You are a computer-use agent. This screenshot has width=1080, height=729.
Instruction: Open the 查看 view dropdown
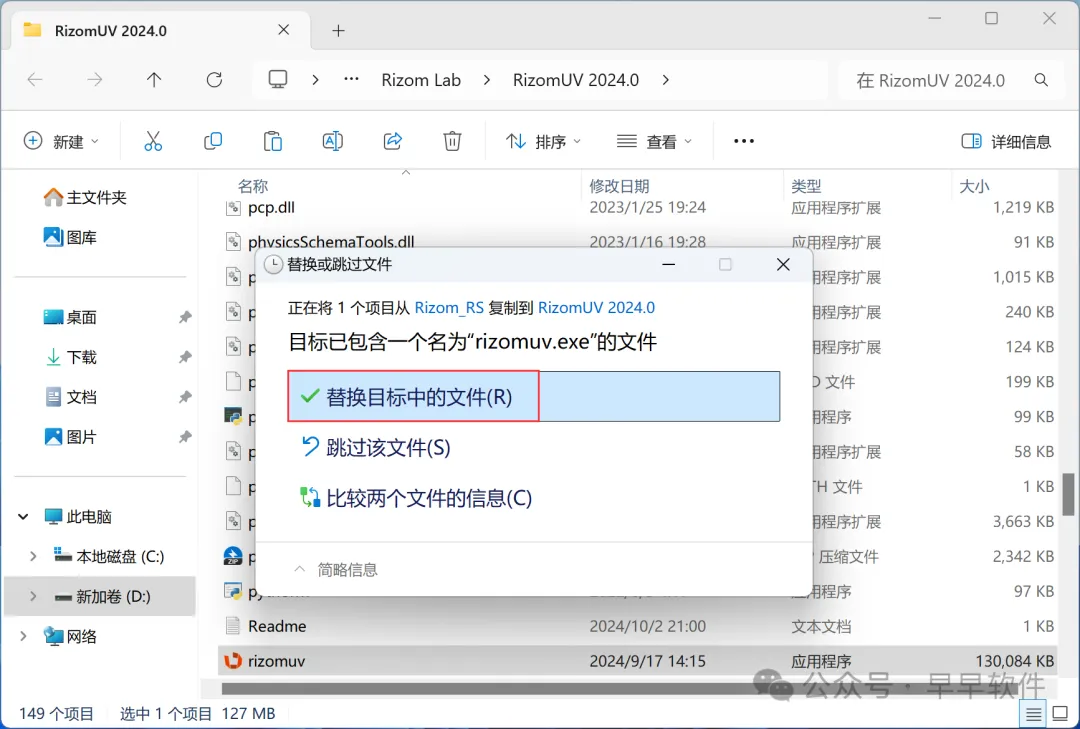click(654, 141)
